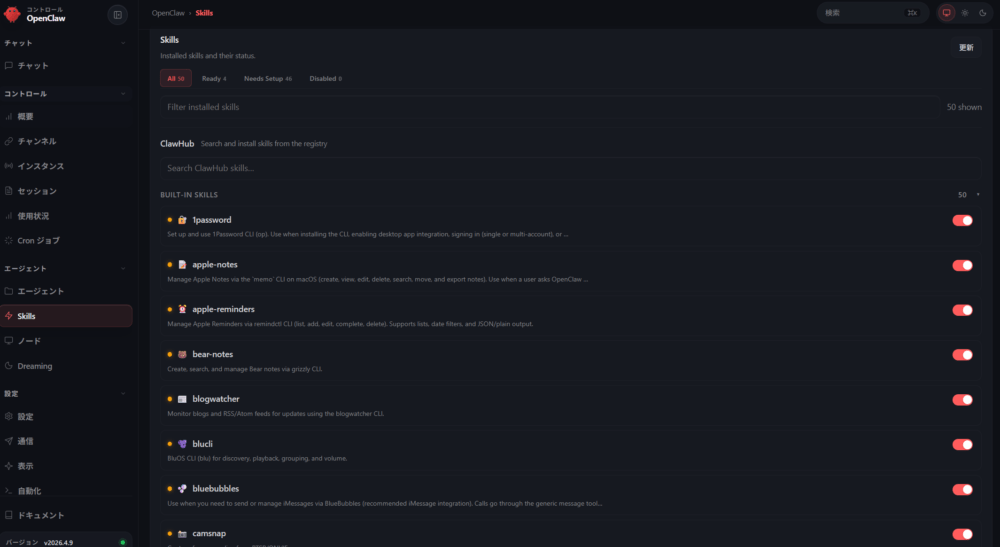Click the OpenClaw breadcrumb link
The width and height of the screenshot is (1000, 547).
(167, 13)
